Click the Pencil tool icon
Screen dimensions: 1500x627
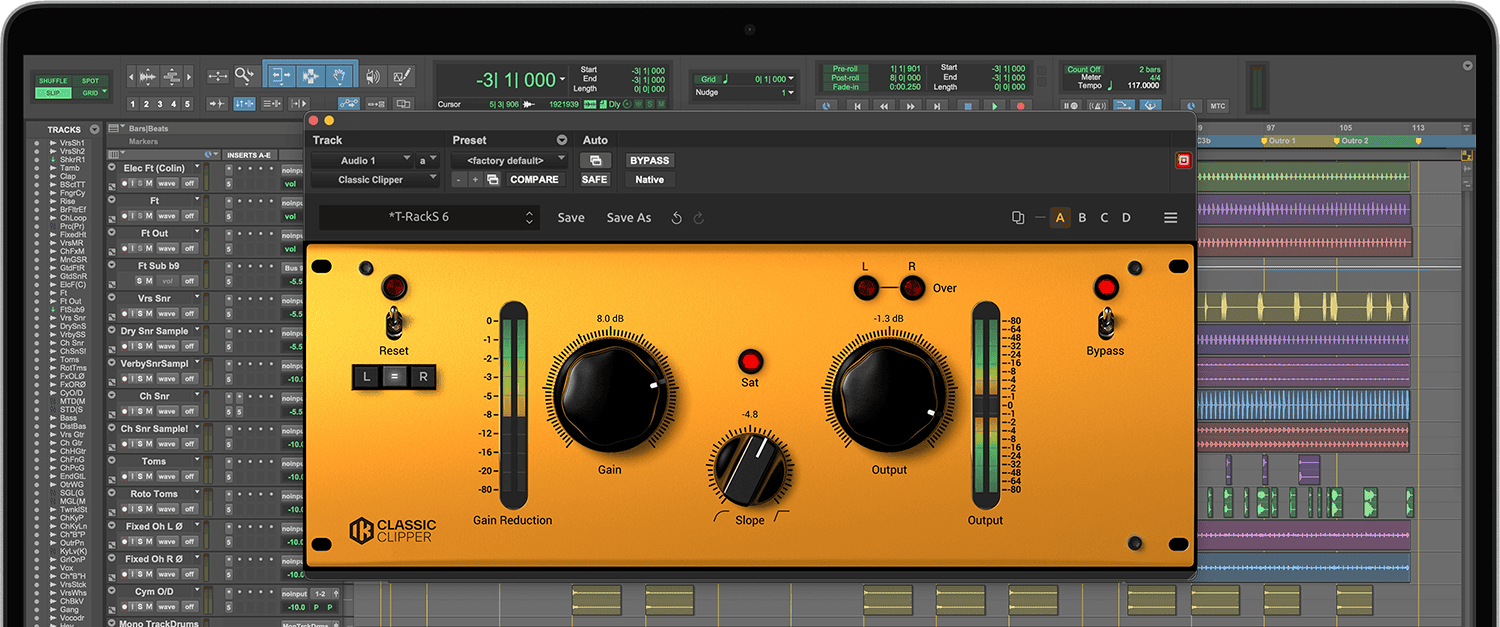coord(402,76)
